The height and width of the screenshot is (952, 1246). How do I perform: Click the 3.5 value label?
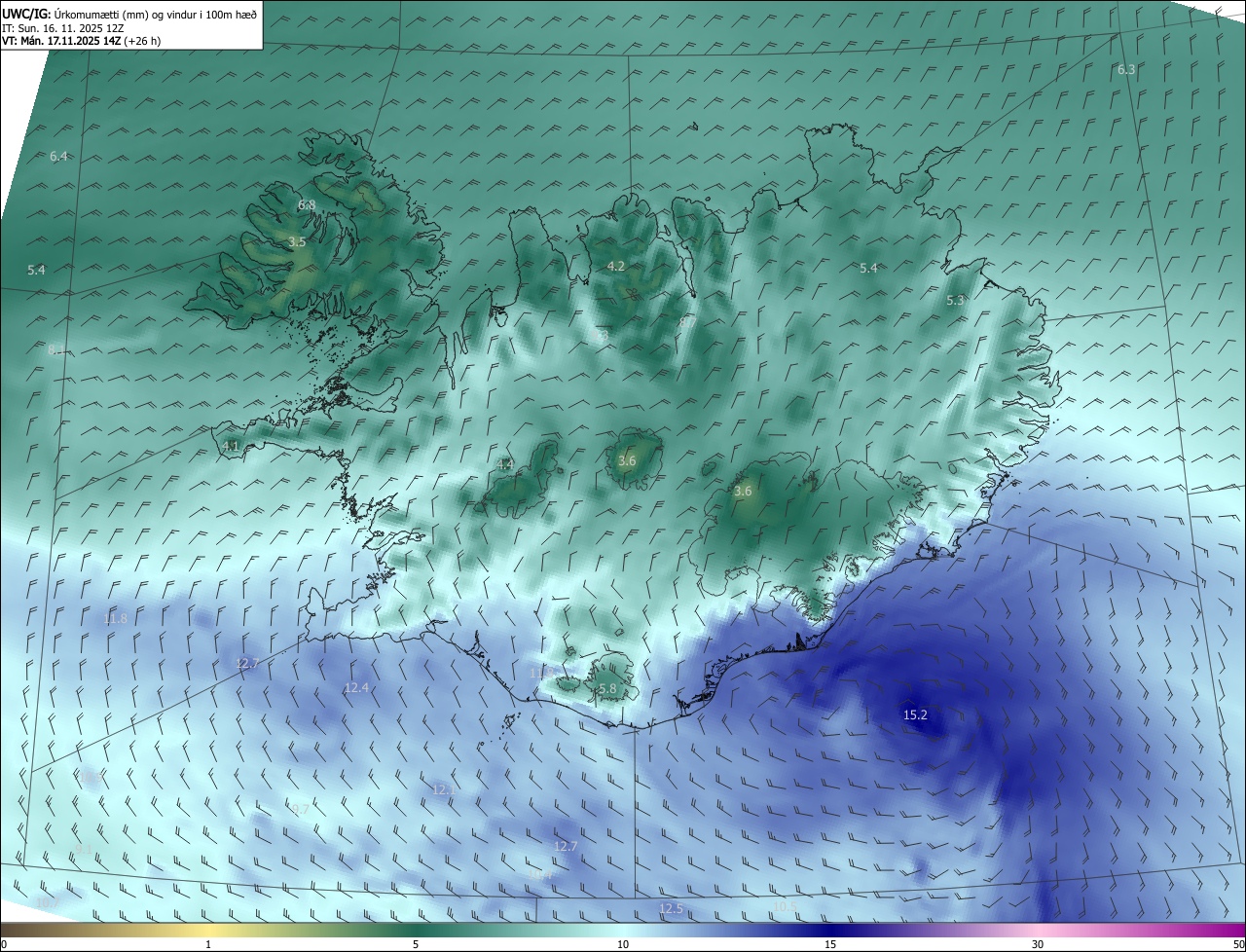(x=297, y=241)
